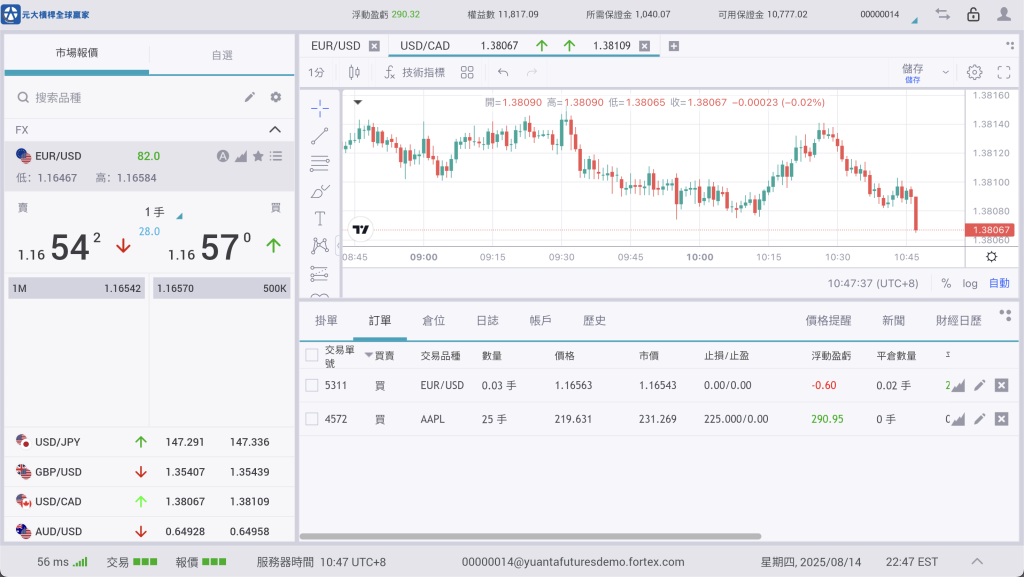Collapse the FX category section
This screenshot has height=577, width=1024.
(275, 129)
